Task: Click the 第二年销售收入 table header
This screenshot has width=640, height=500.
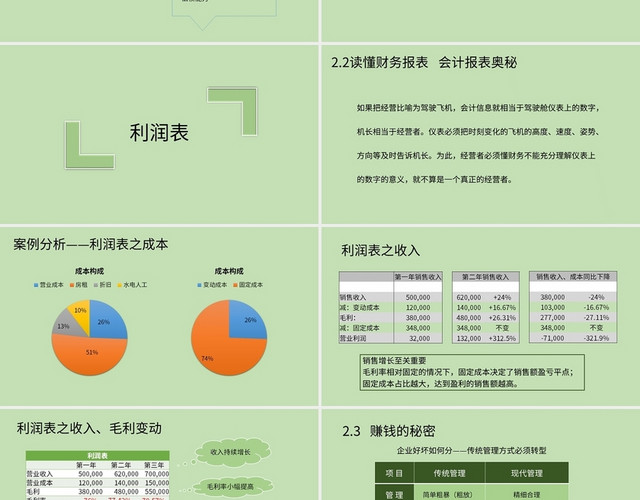Action: (x=485, y=277)
